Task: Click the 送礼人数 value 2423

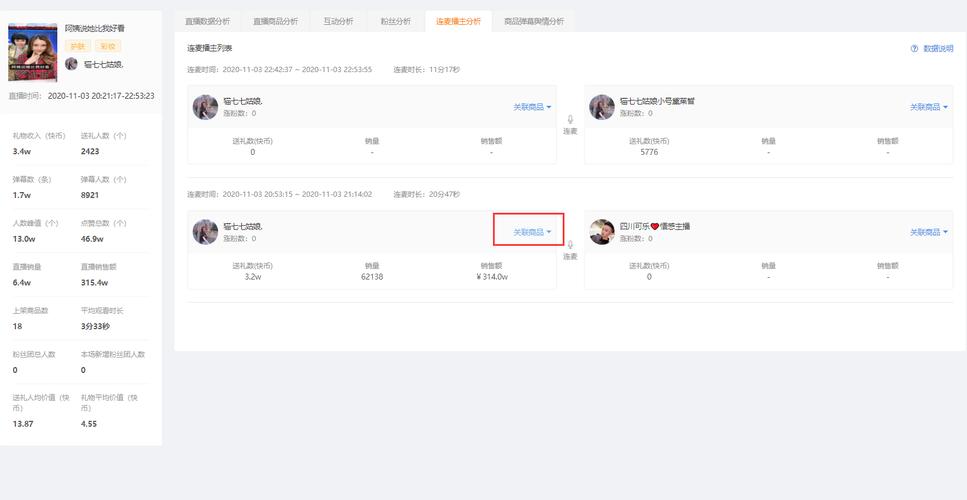Action: point(90,151)
